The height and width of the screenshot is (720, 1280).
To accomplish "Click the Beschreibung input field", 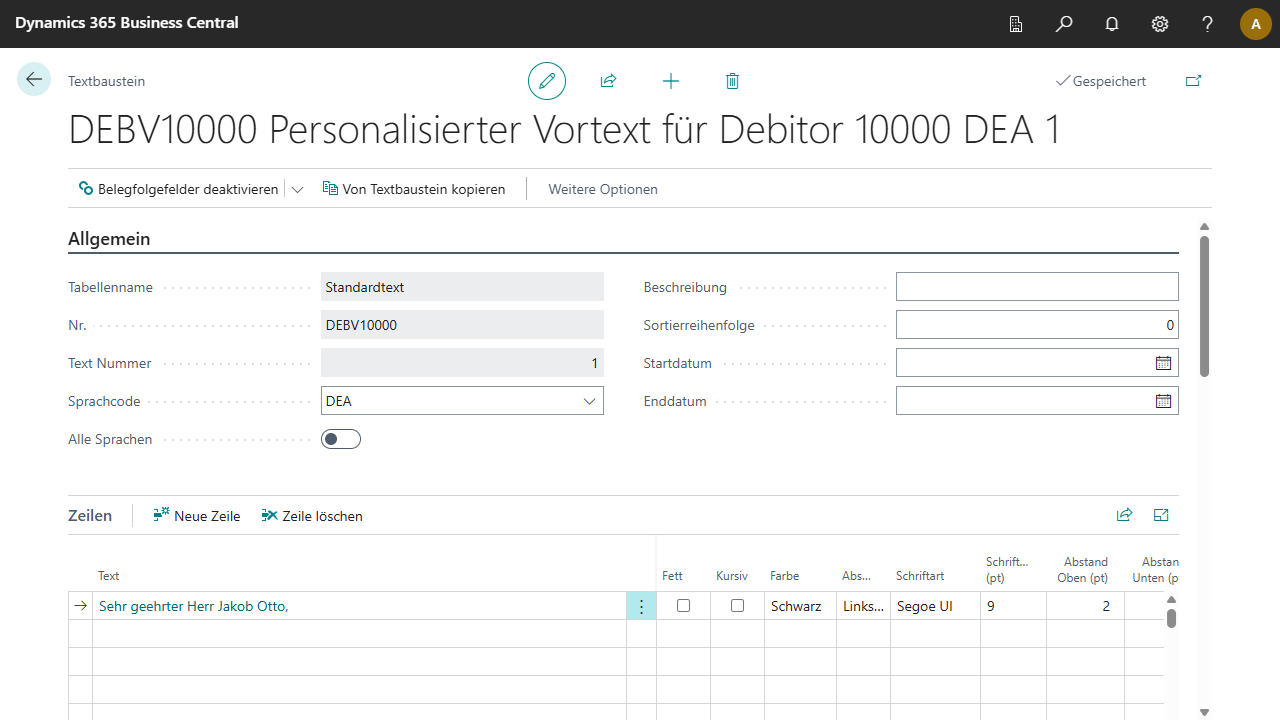I will (x=1037, y=287).
